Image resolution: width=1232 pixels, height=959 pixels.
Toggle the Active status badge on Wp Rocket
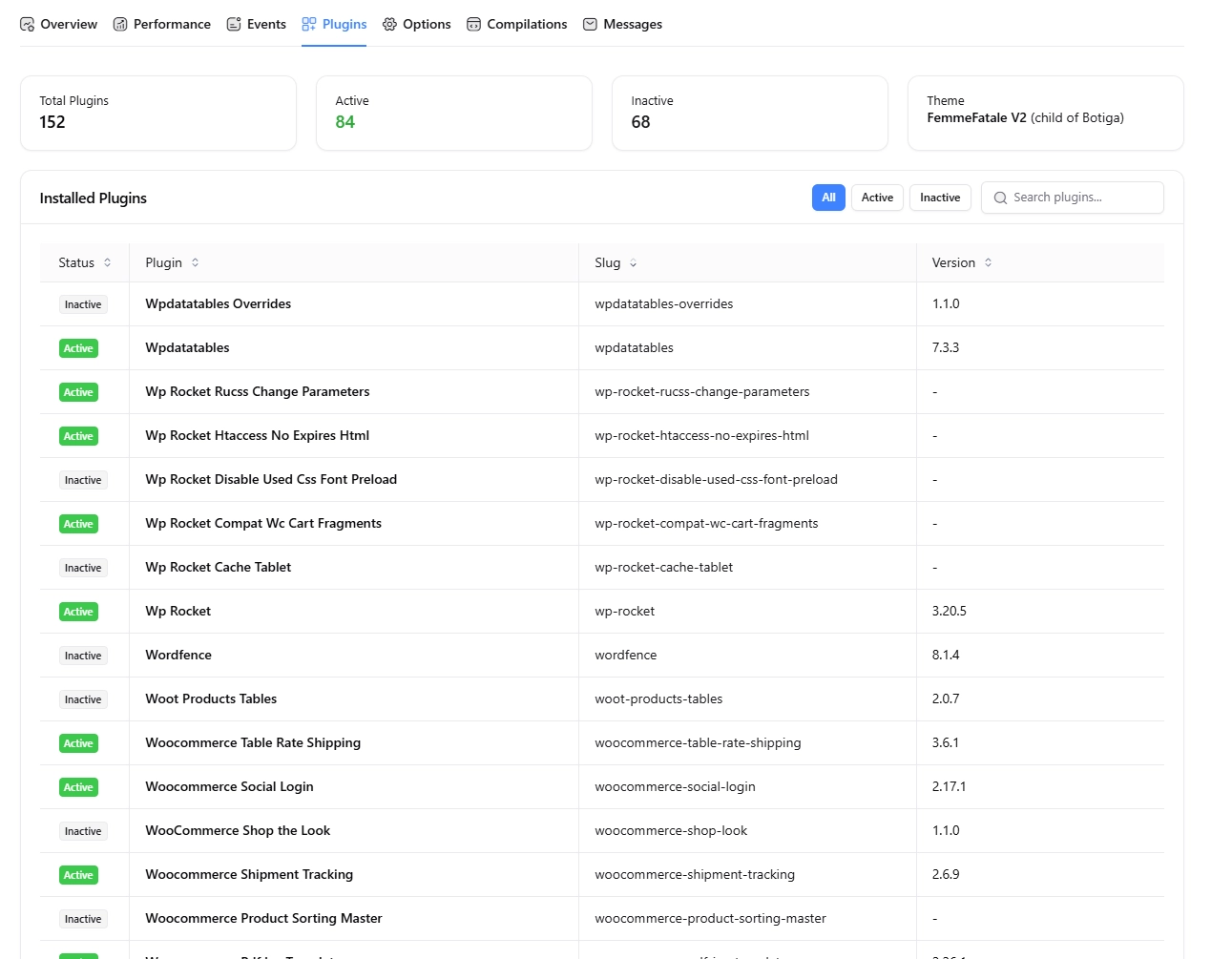77,611
